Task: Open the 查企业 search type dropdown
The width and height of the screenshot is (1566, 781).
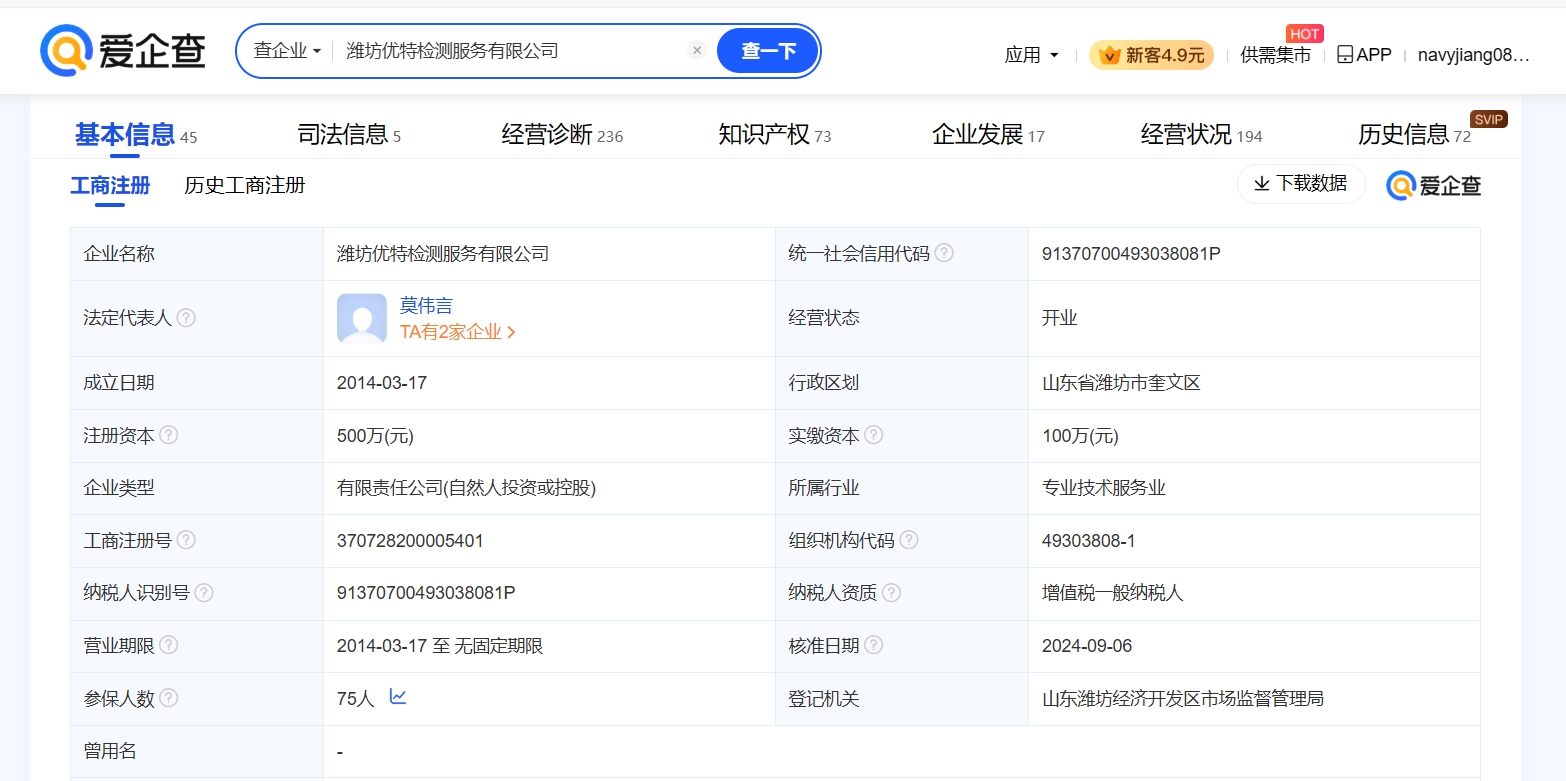Action: (287, 51)
